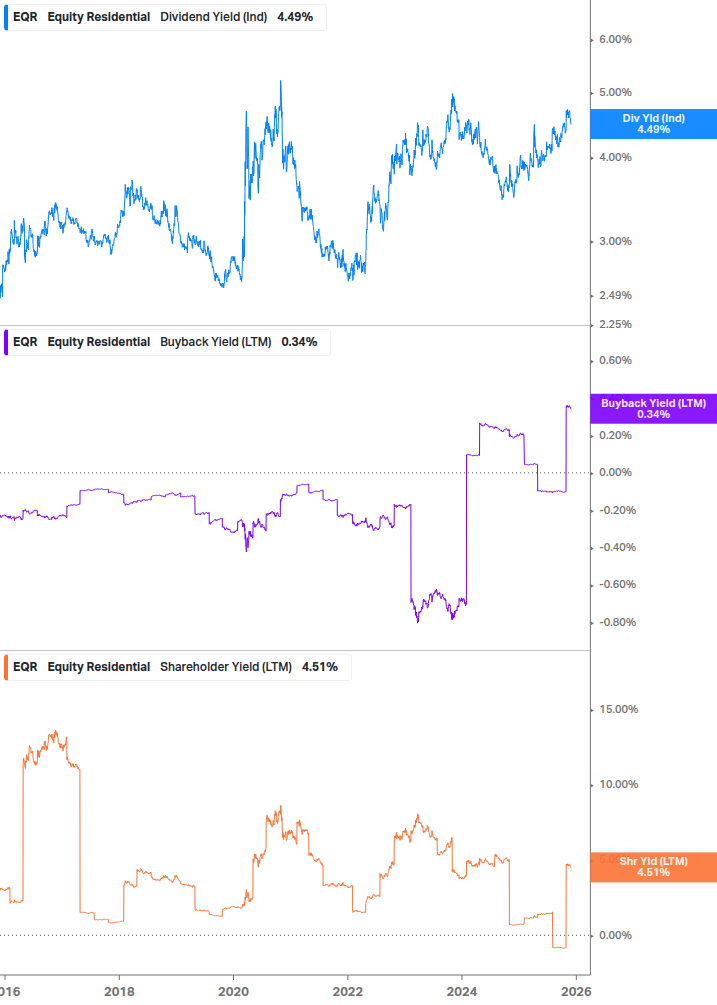Click the 2018 label on the time axis
The image size is (717, 1005).
click(x=119, y=992)
